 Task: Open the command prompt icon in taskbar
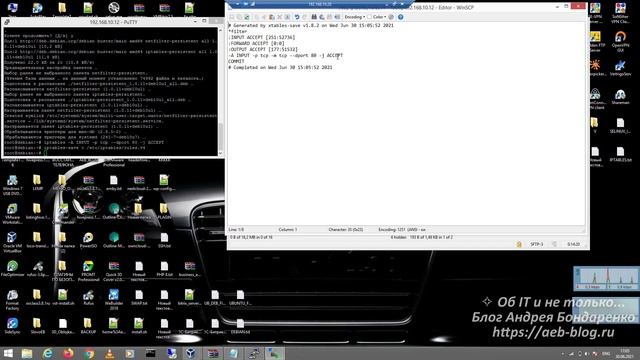(151, 353)
